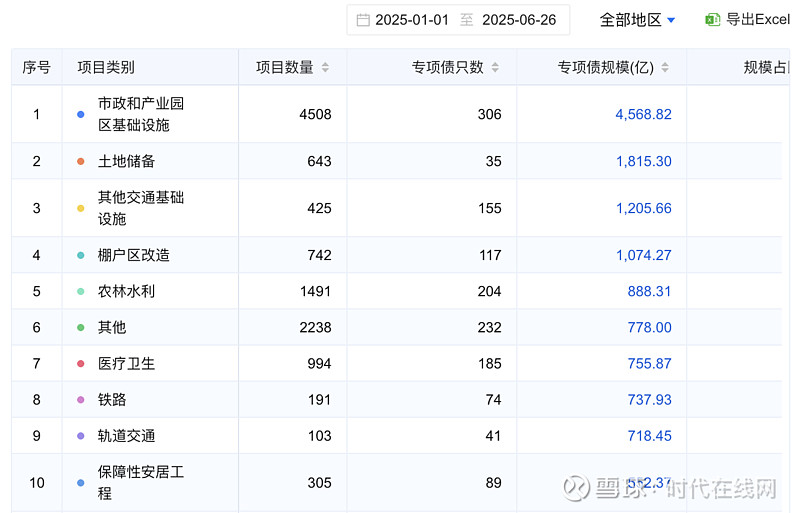Click the Excel export icon
The height and width of the screenshot is (513, 800).
click(x=712, y=20)
